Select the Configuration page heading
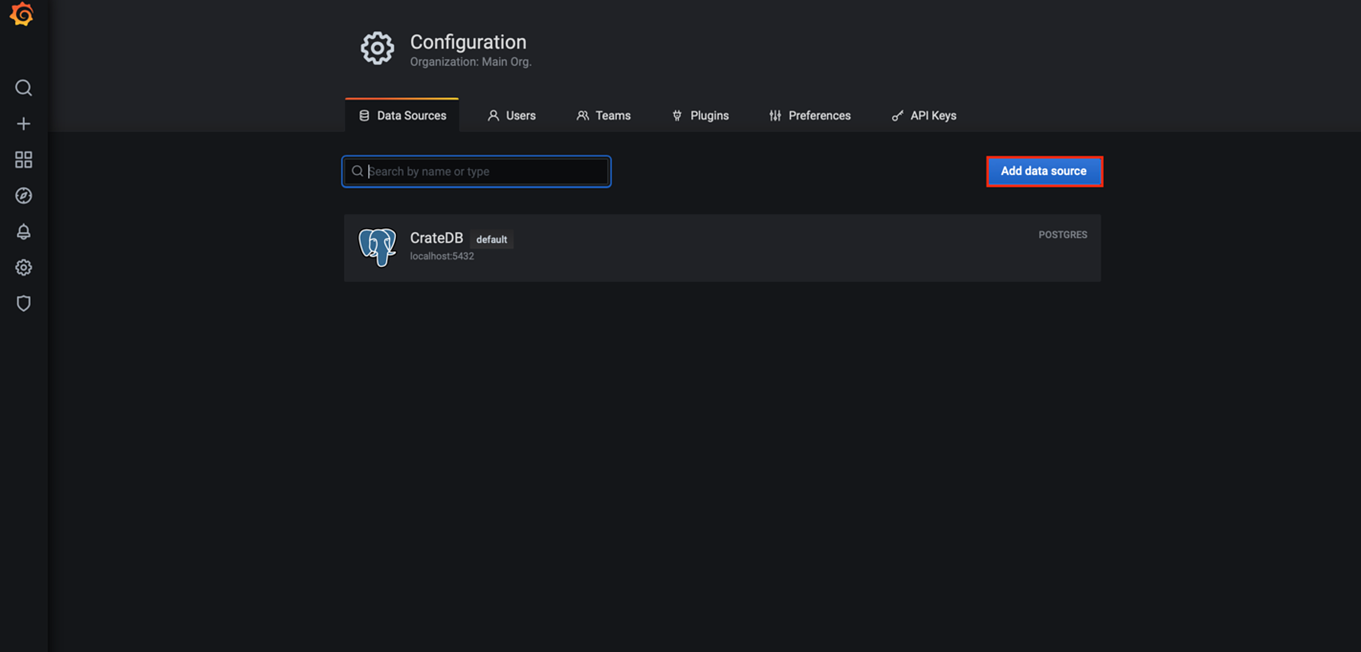 (x=468, y=42)
